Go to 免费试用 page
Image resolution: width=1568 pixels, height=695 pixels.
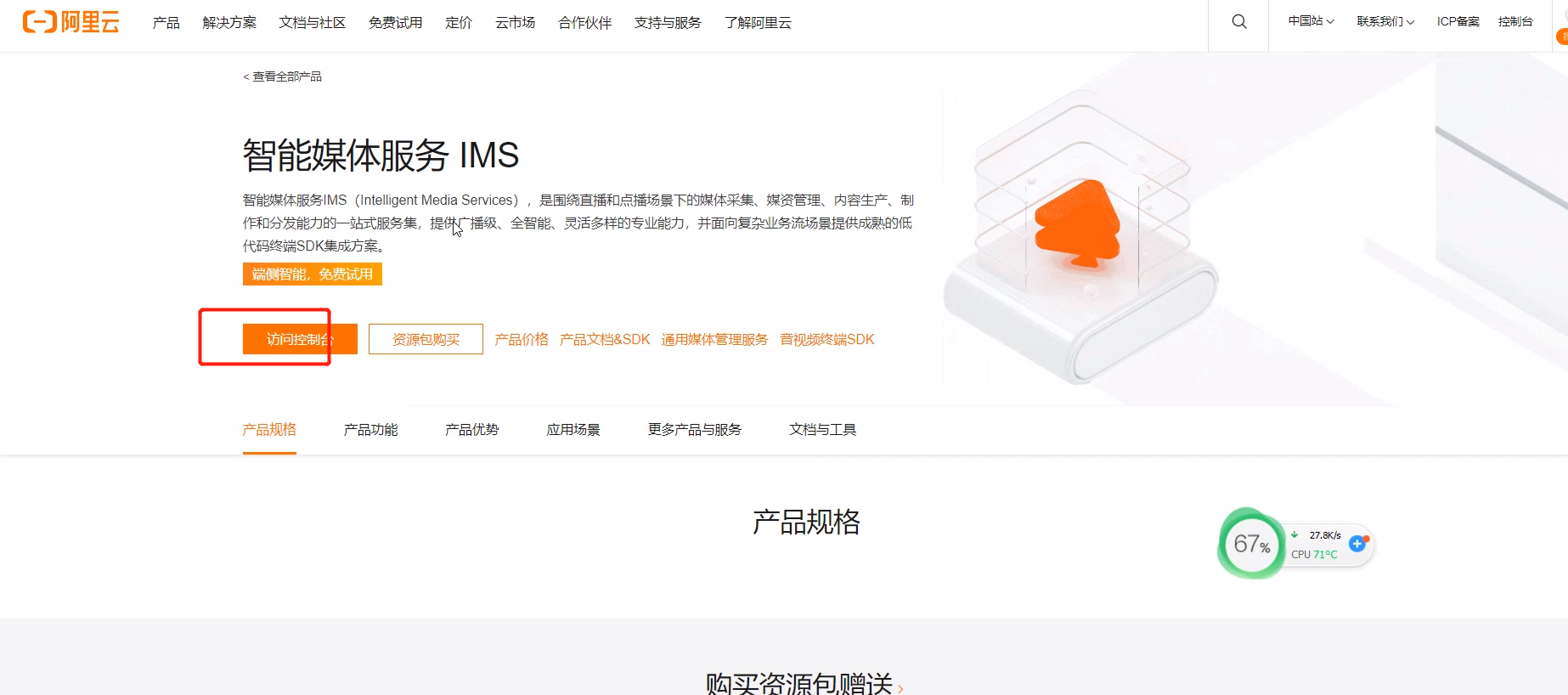coord(395,23)
